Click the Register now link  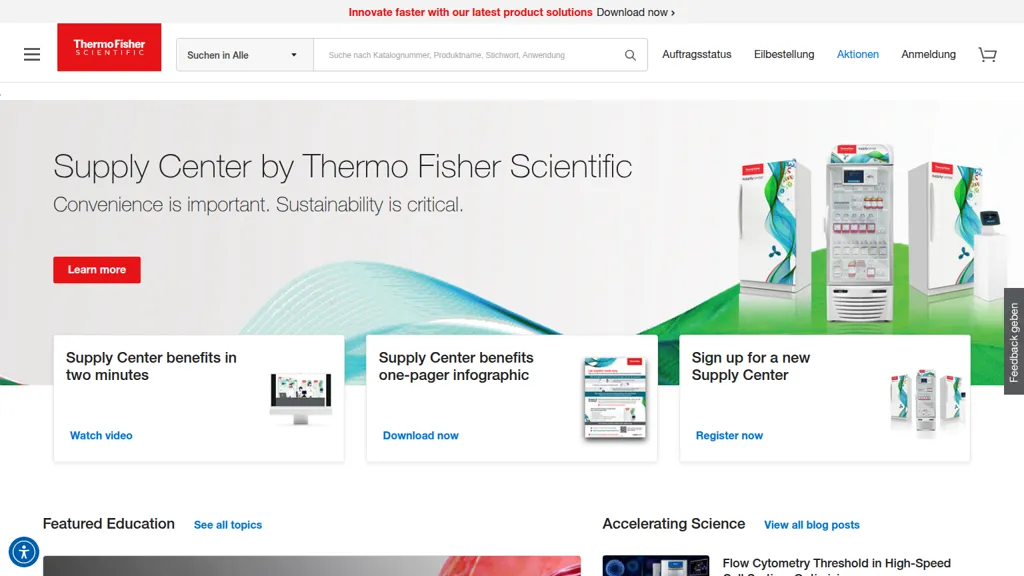pyautogui.click(x=729, y=436)
